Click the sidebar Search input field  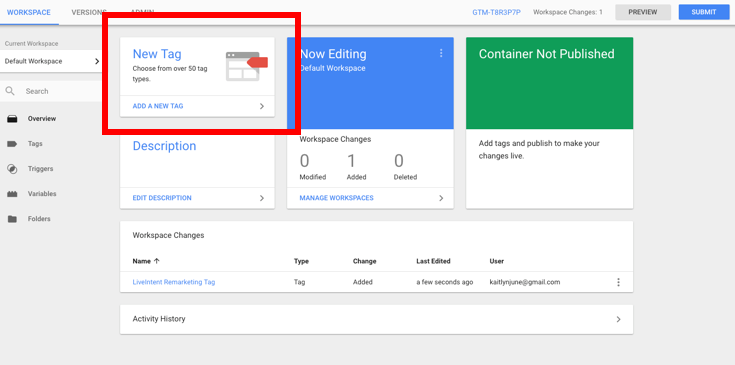pyautogui.click(x=51, y=91)
